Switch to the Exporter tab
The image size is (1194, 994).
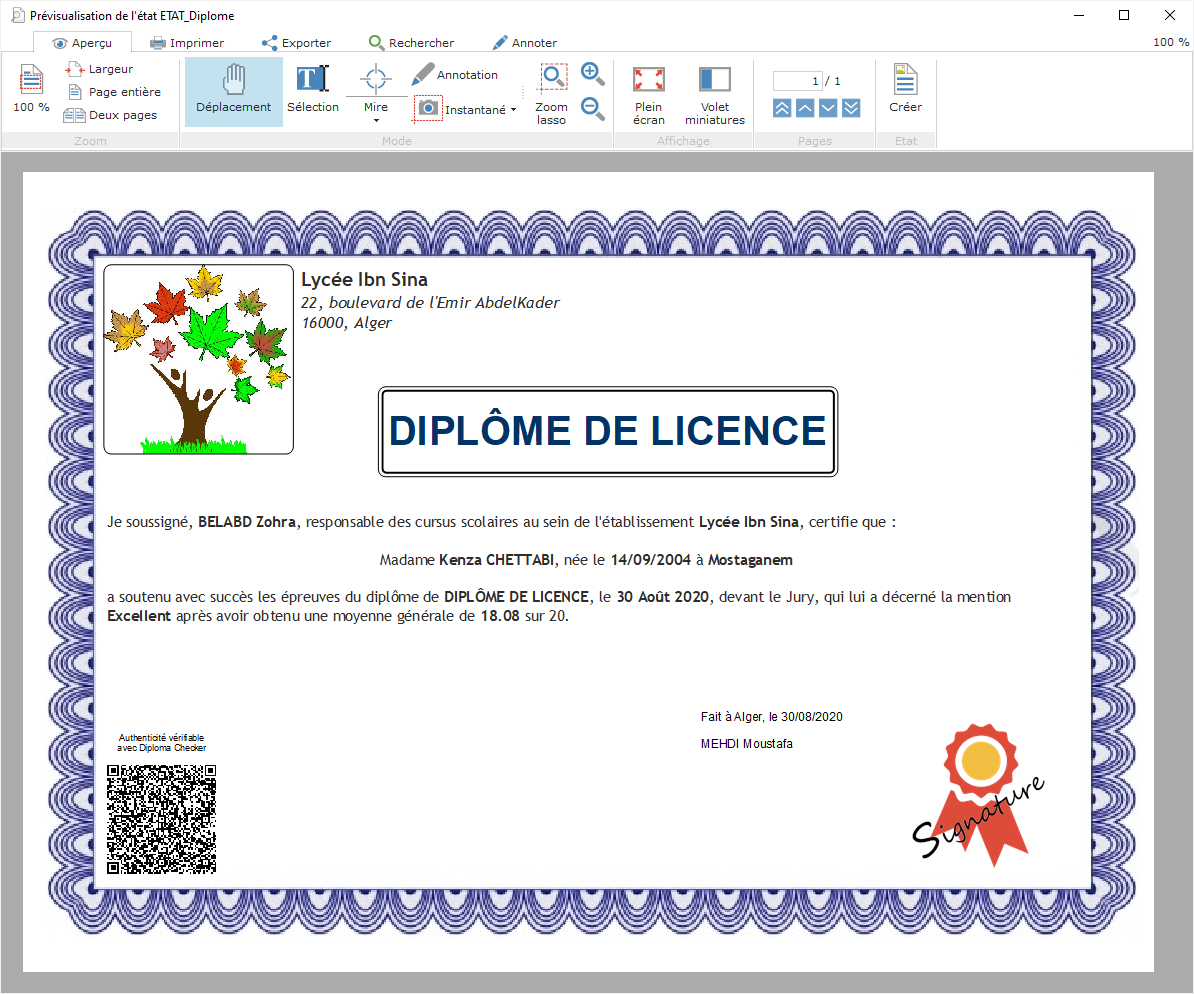(296, 43)
